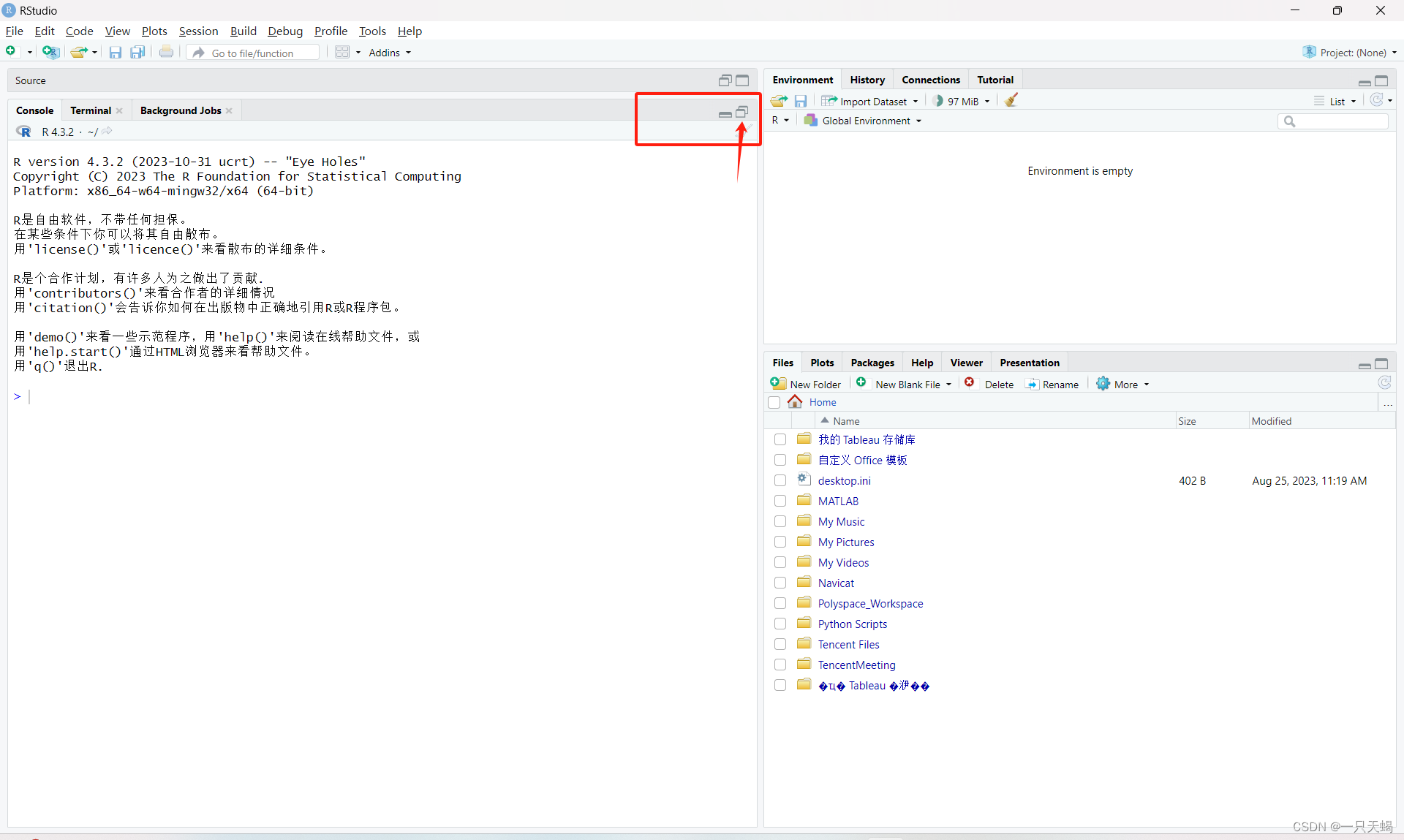The width and height of the screenshot is (1404, 840).
Task: Check the box for Tencent Files
Action: [x=780, y=644]
